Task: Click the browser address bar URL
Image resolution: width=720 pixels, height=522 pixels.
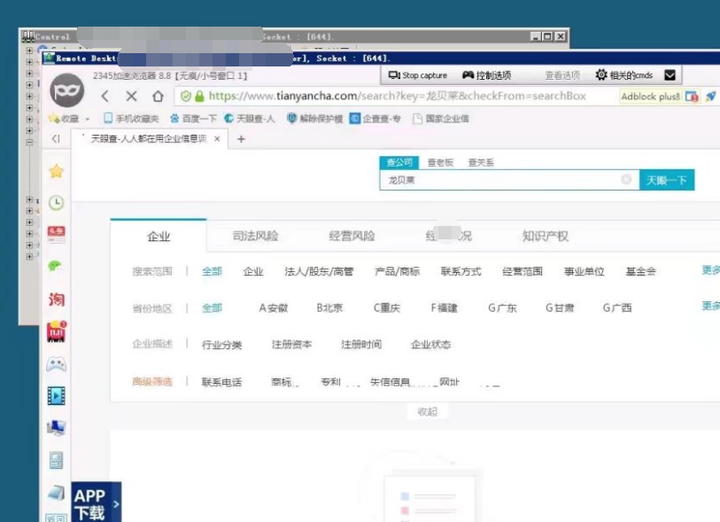Action: [x=397, y=96]
